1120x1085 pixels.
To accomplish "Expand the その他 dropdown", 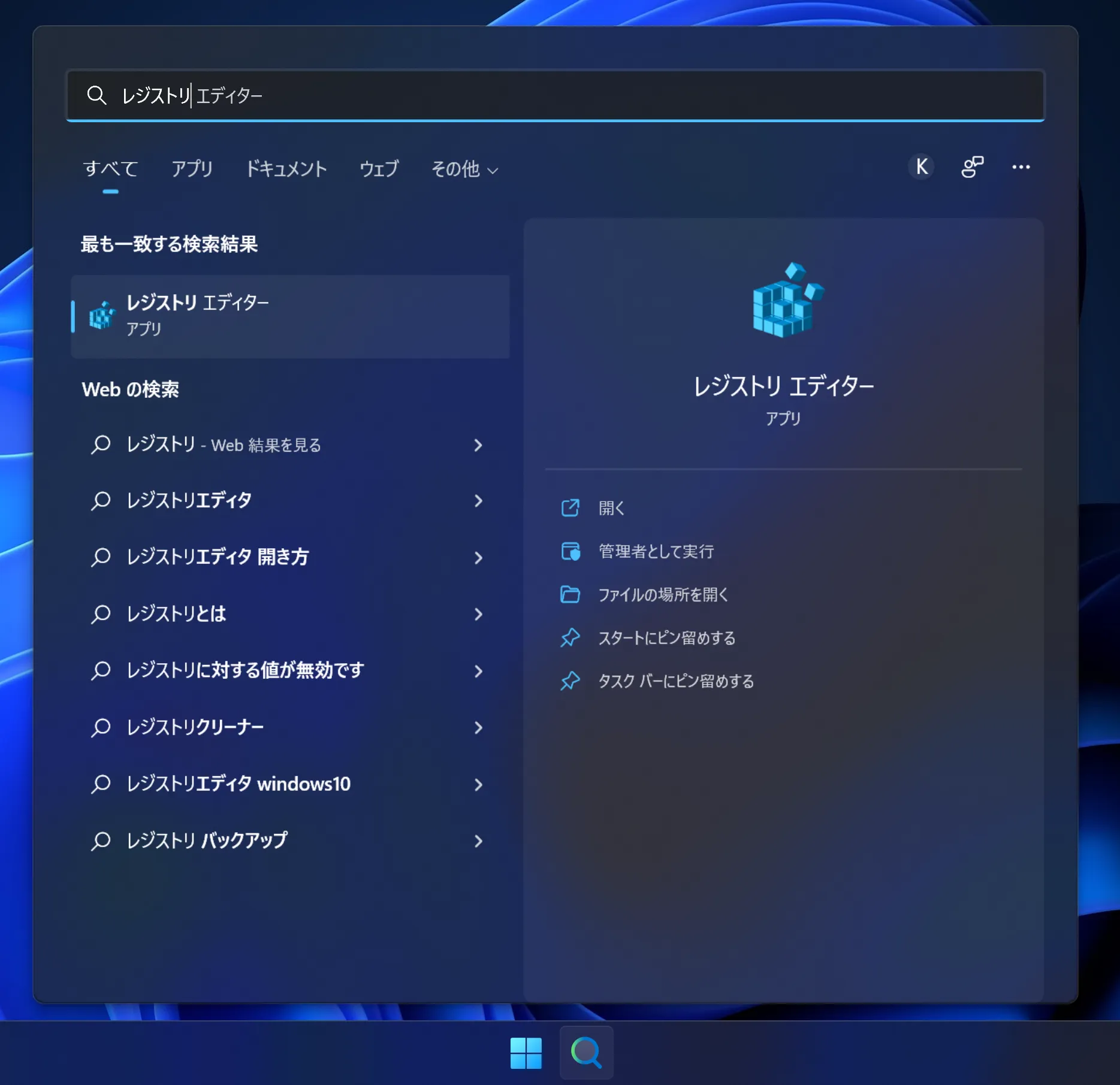I will 464,170.
